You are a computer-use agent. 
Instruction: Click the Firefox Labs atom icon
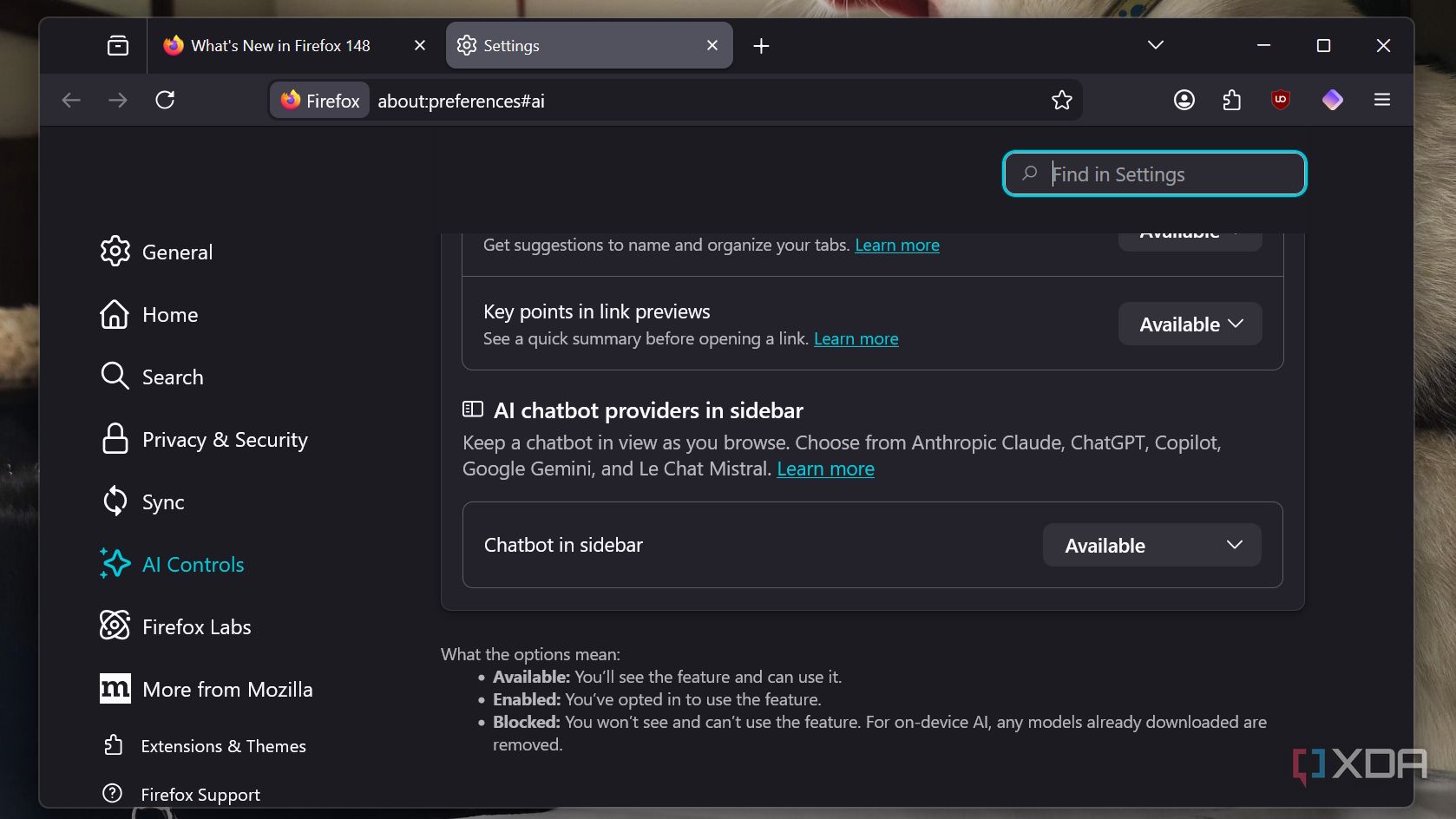115,626
